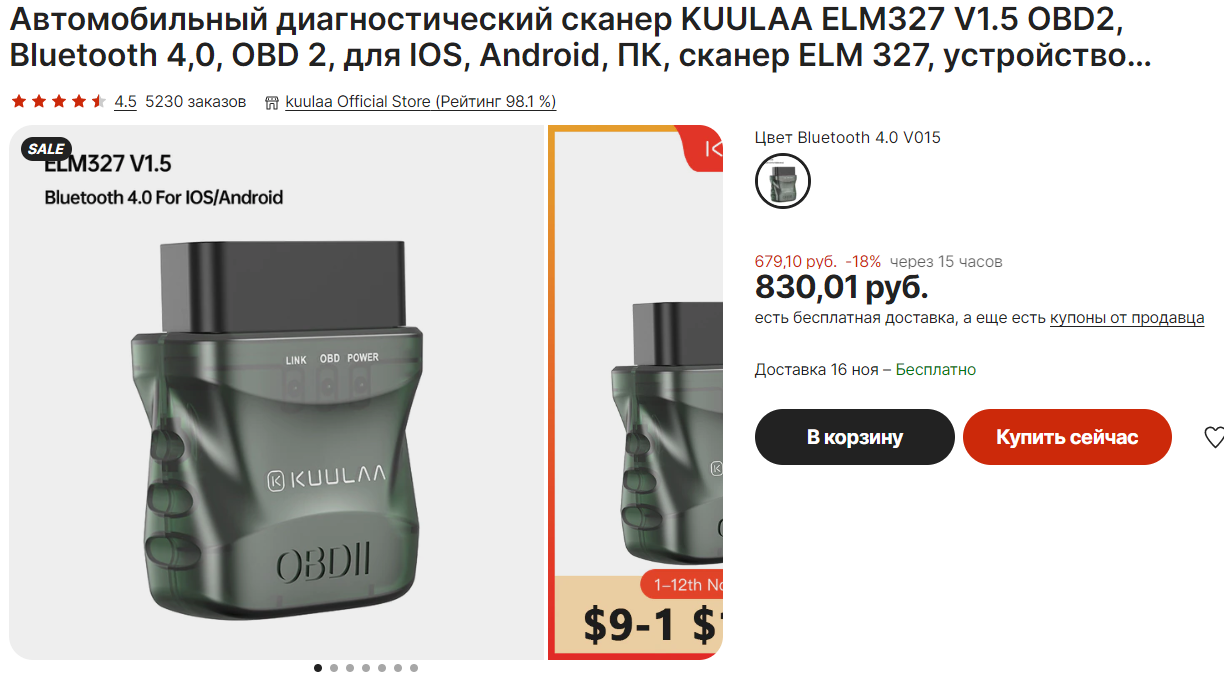Viewport: 1224px width, 693px height.
Task: Select the last image carousel dot
Action: click(x=414, y=668)
